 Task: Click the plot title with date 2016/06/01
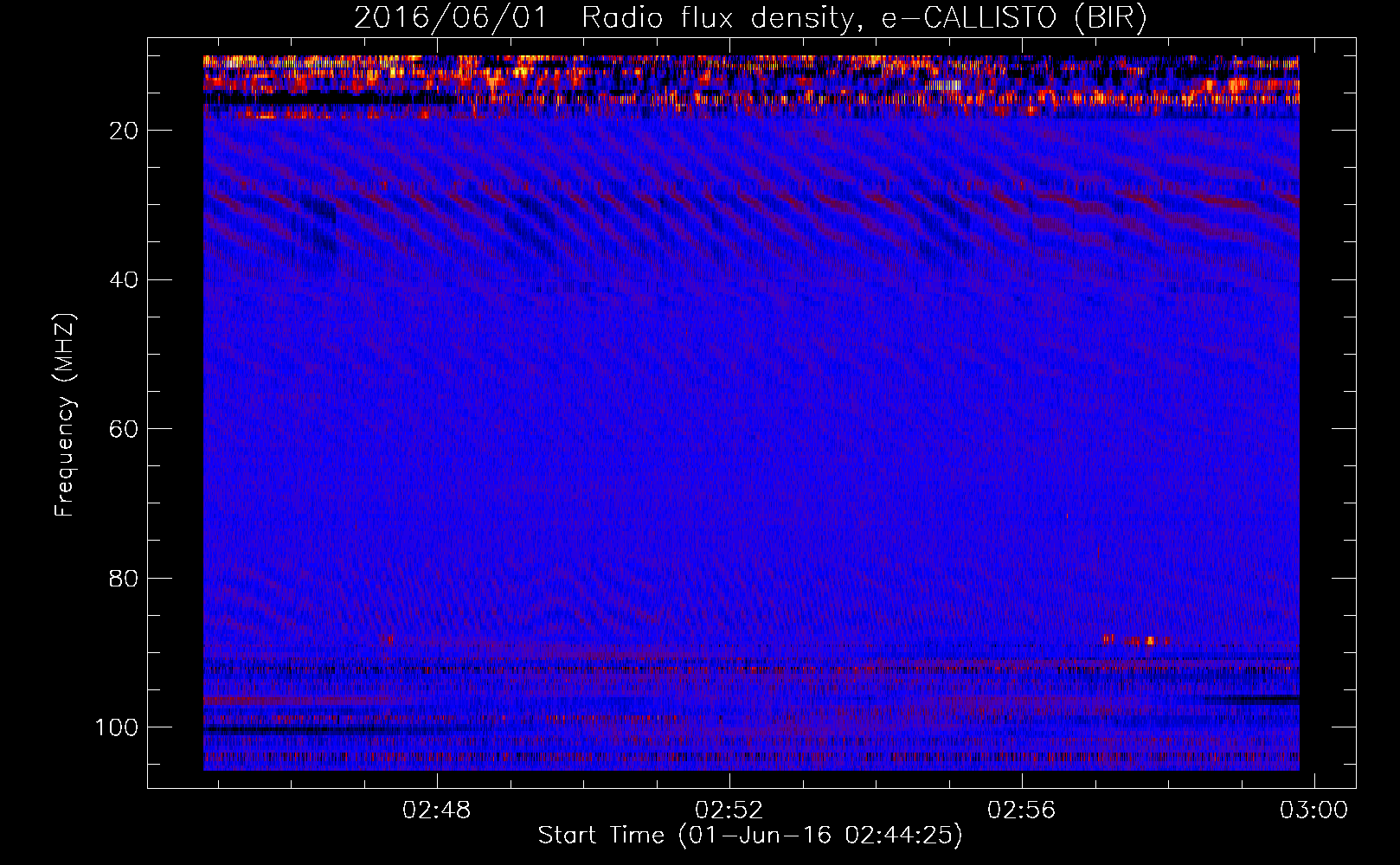coord(750,18)
